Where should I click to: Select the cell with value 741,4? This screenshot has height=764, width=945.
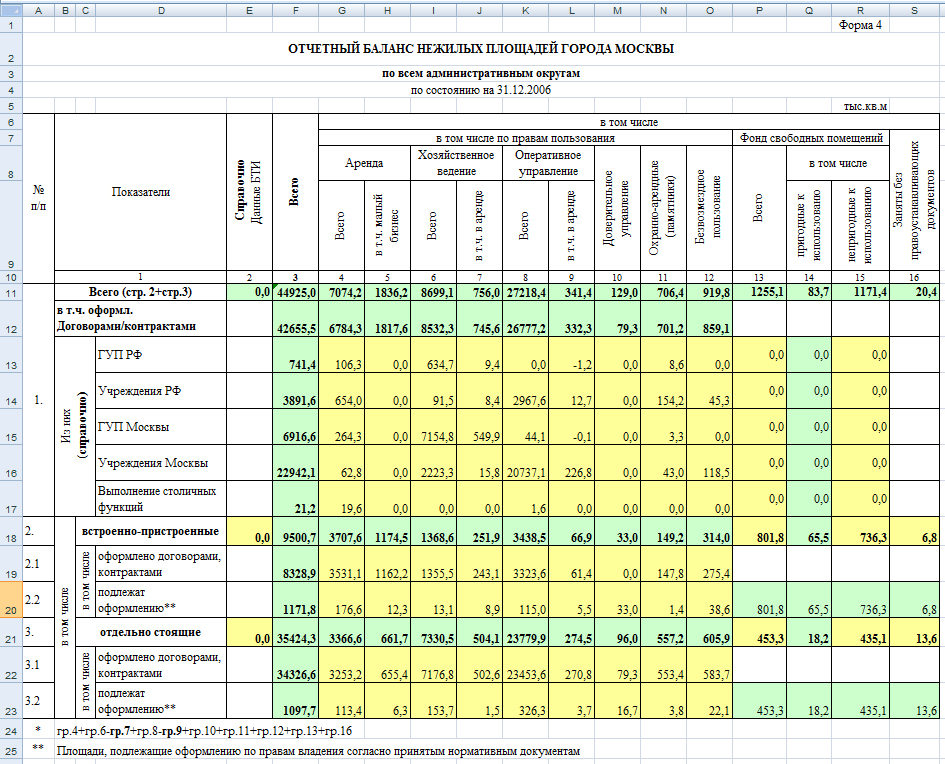pyautogui.click(x=295, y=354)
